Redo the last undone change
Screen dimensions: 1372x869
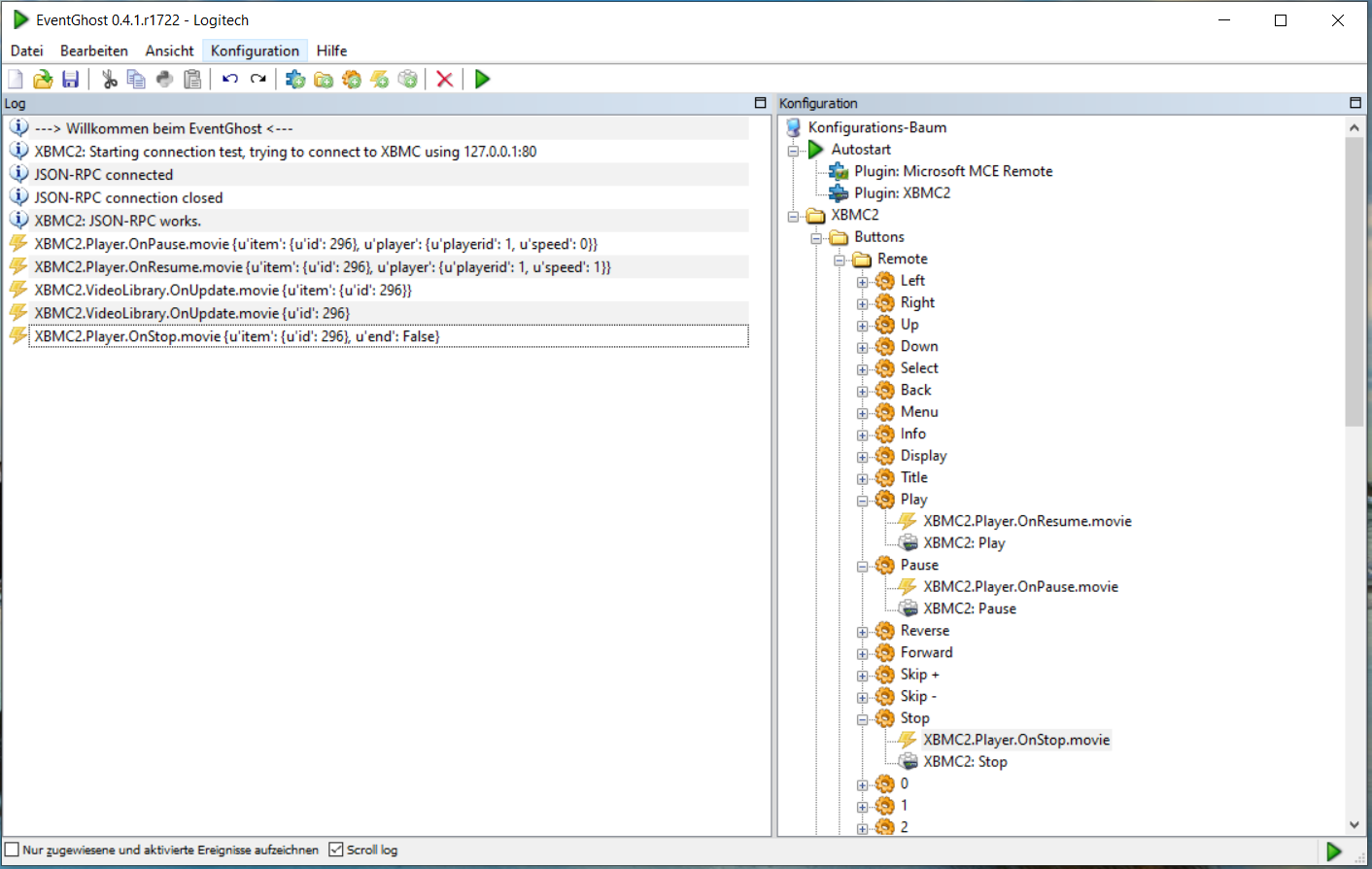tap(258, 79)
